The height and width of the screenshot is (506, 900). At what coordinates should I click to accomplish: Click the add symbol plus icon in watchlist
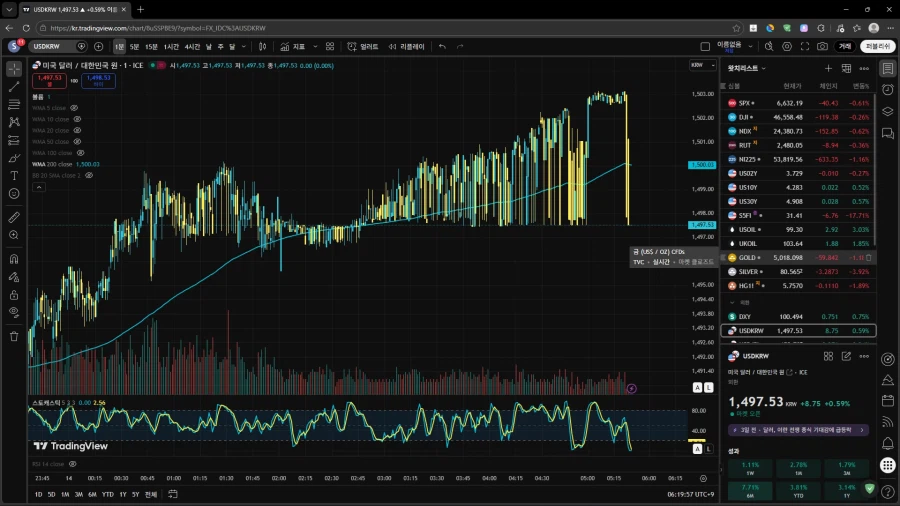(828, 68)
